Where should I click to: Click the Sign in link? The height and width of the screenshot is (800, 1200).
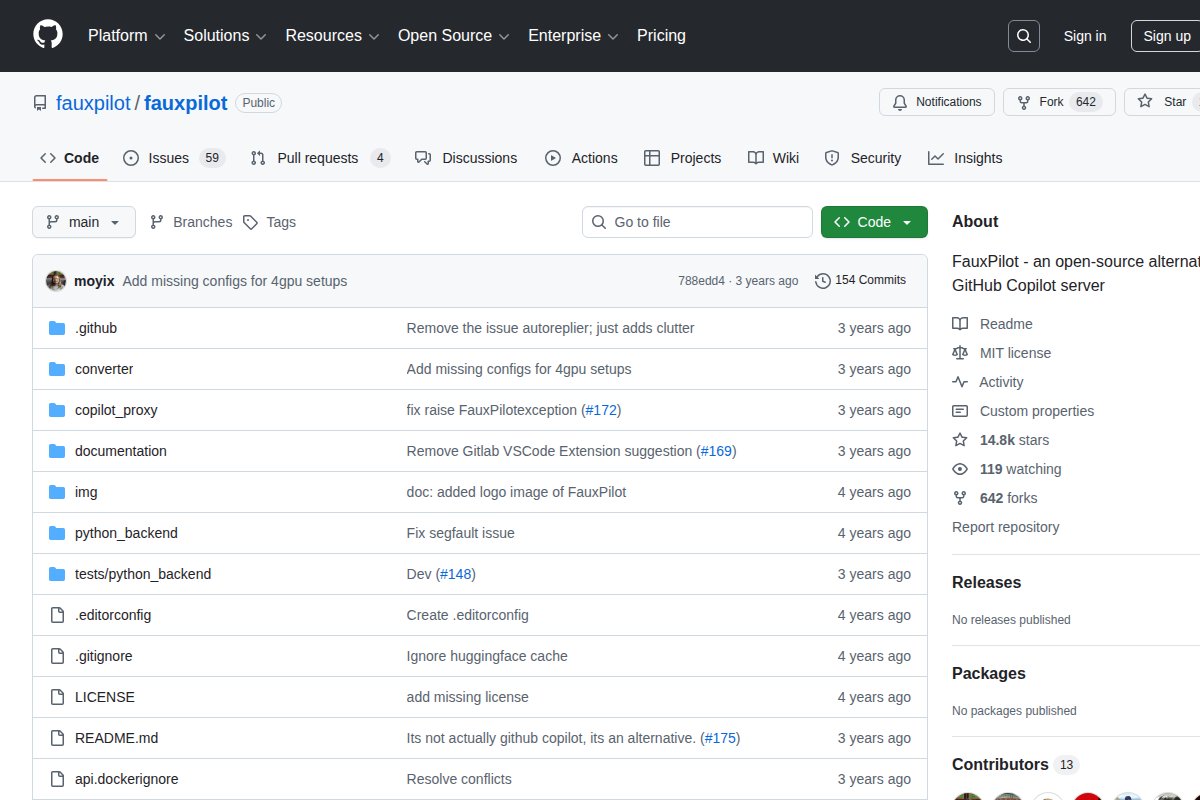click(x=1084, y=36)
